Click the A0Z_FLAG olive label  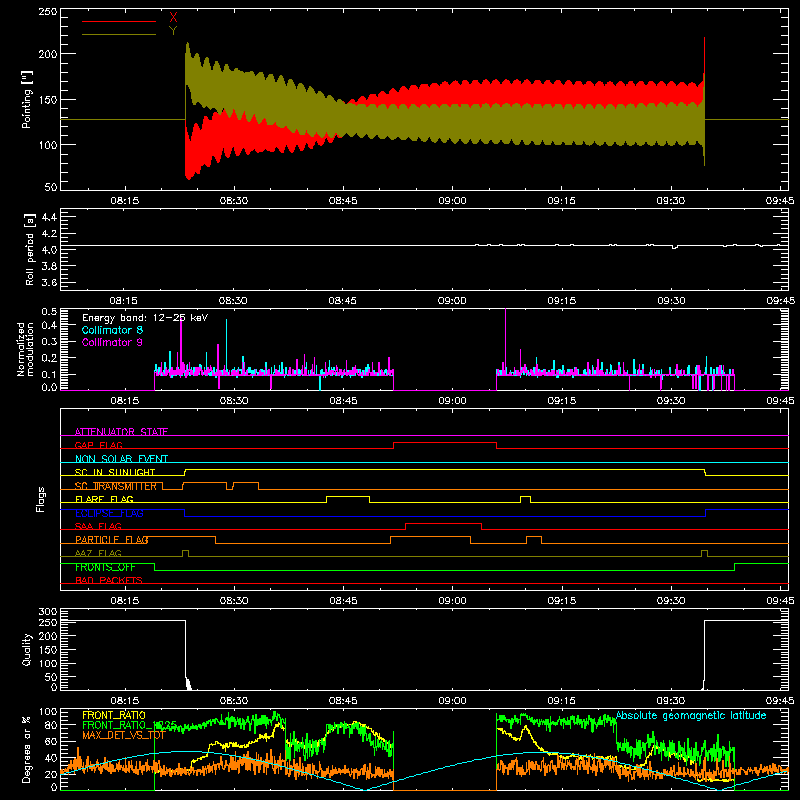[x=98, y=553]
